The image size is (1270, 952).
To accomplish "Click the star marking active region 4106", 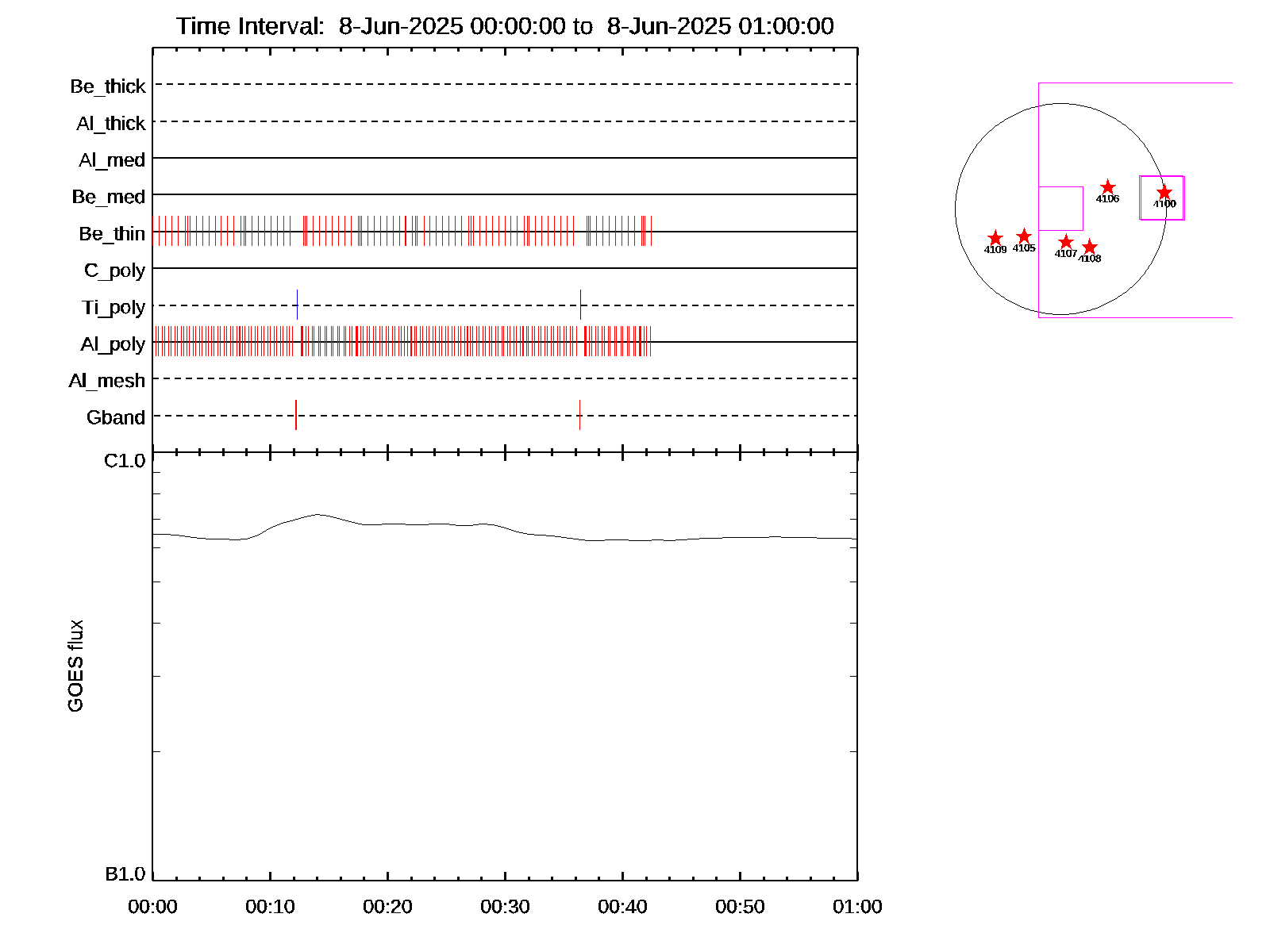I will tap(1108, 187).
